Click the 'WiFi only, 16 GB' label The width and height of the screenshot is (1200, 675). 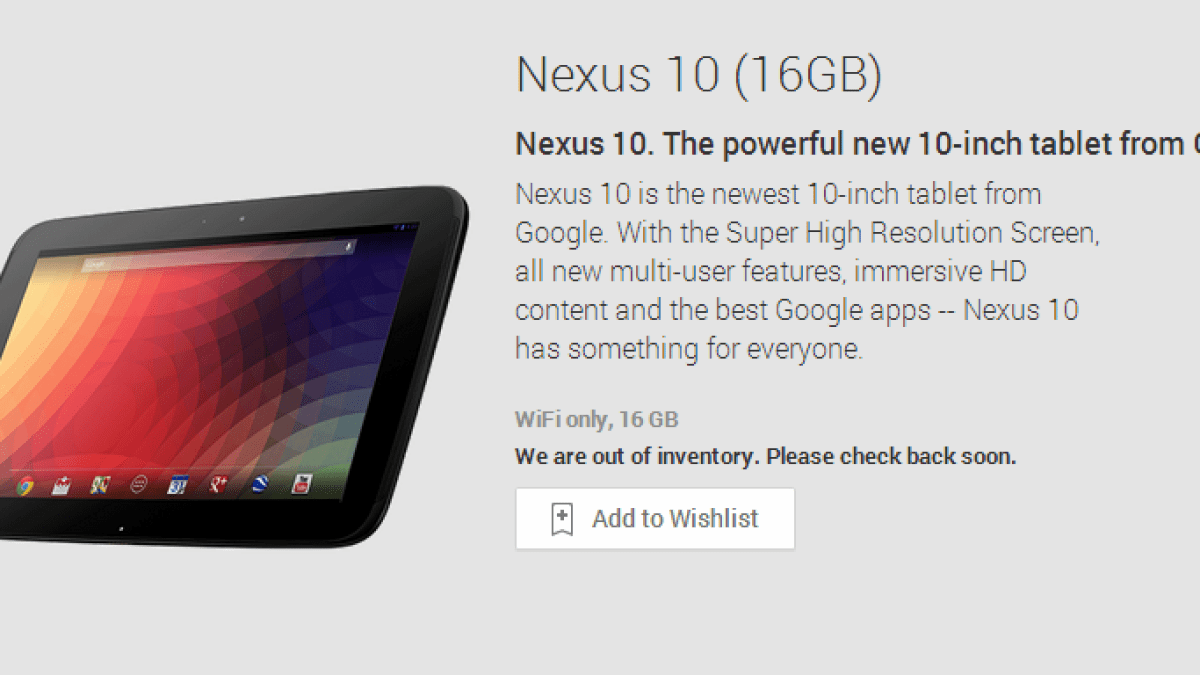[597, 420]
